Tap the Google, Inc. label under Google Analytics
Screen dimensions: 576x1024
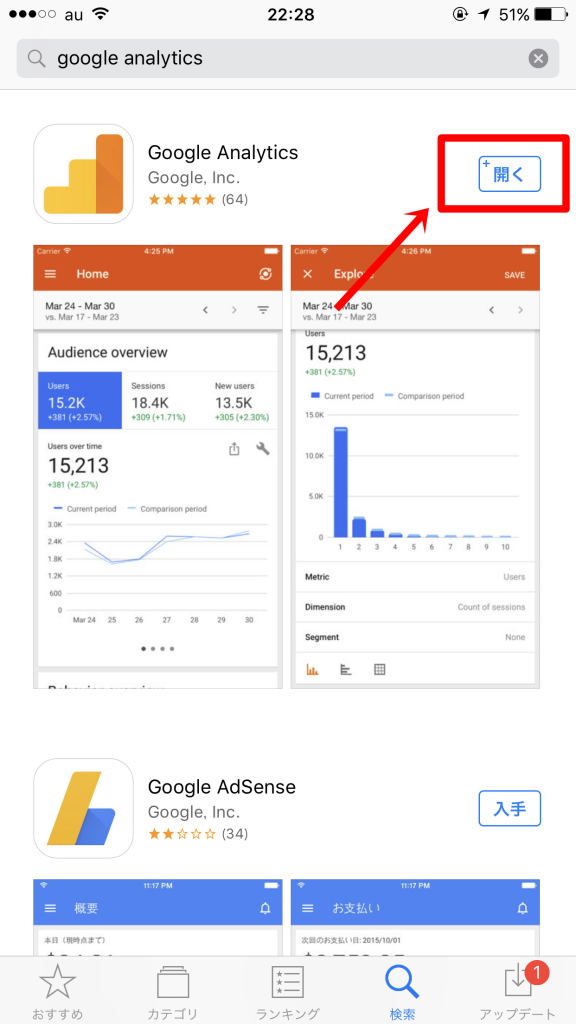[x=194, y=177]
